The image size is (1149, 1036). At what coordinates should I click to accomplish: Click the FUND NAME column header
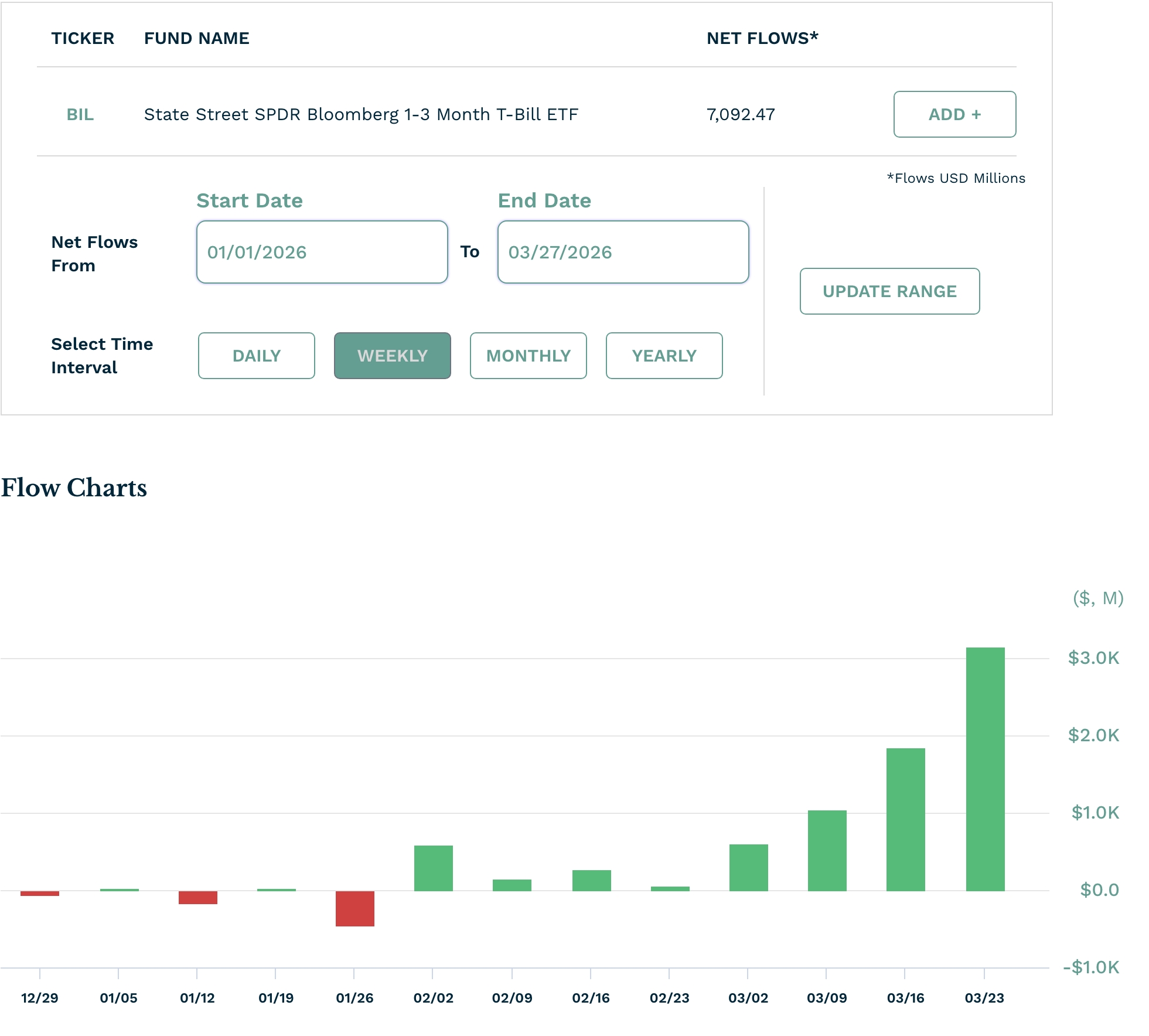coord(196,38)
